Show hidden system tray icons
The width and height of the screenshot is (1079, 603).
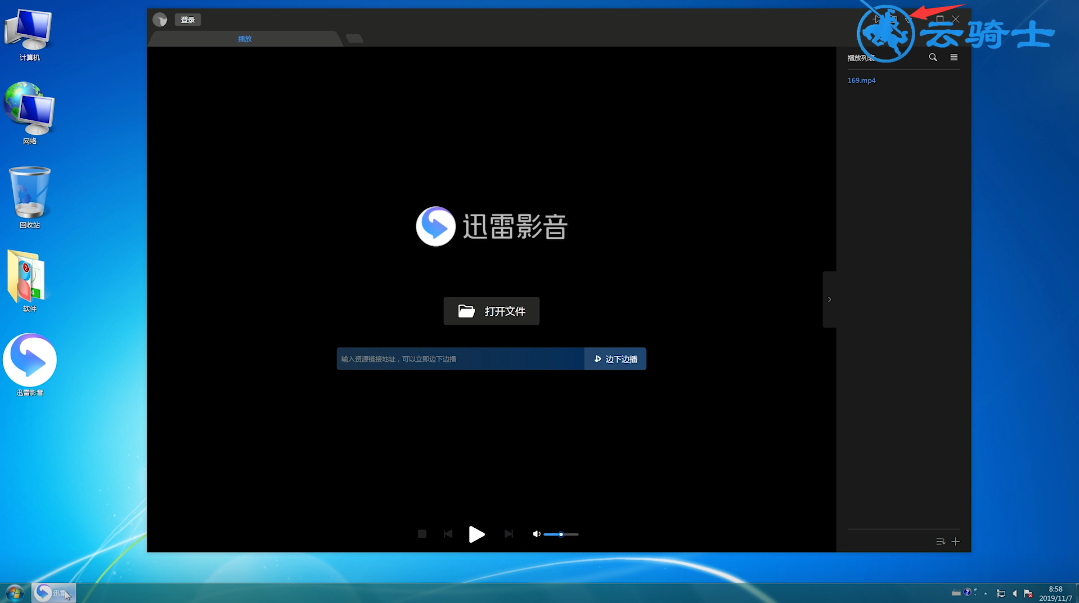tap(985, 593)
